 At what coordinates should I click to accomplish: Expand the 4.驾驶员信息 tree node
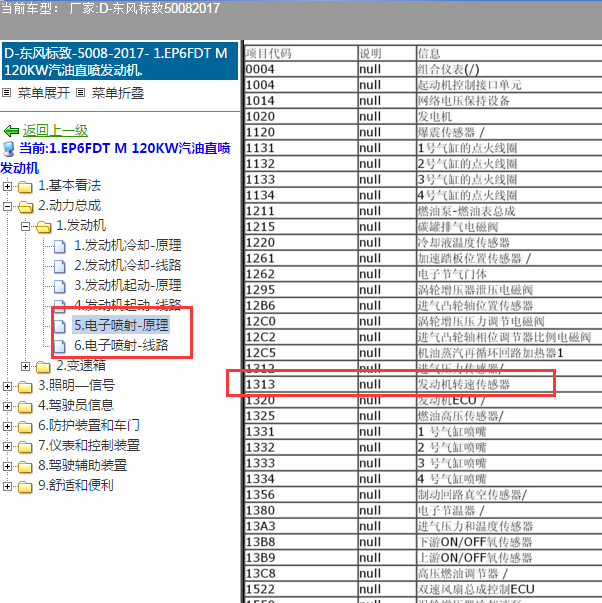(x=7, y=406)
